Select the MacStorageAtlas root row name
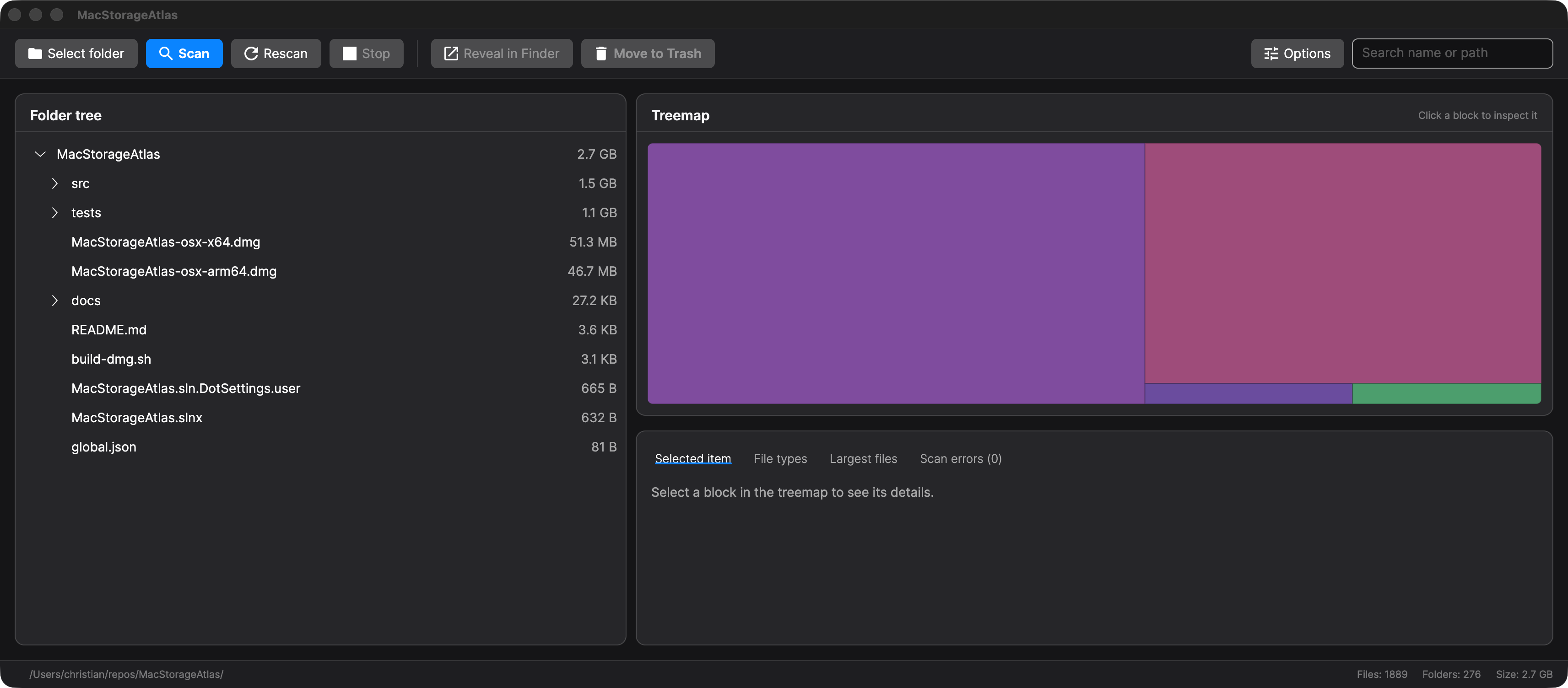Viewport: 1568px width, 688px height. tap(108, 154)
